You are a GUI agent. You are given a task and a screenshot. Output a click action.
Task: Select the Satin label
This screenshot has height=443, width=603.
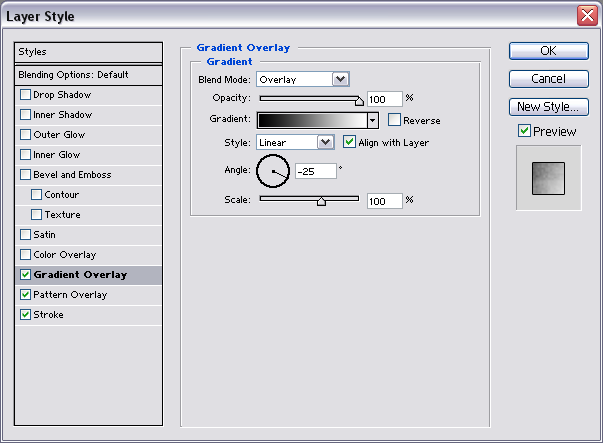point(44,235)
